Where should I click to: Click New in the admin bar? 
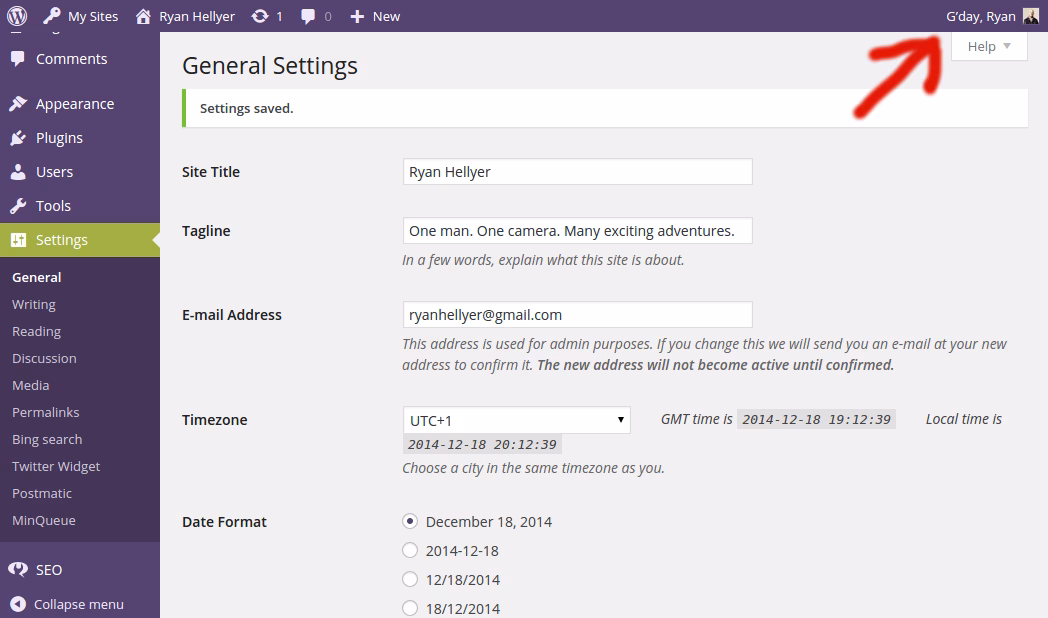pos(376,16)
